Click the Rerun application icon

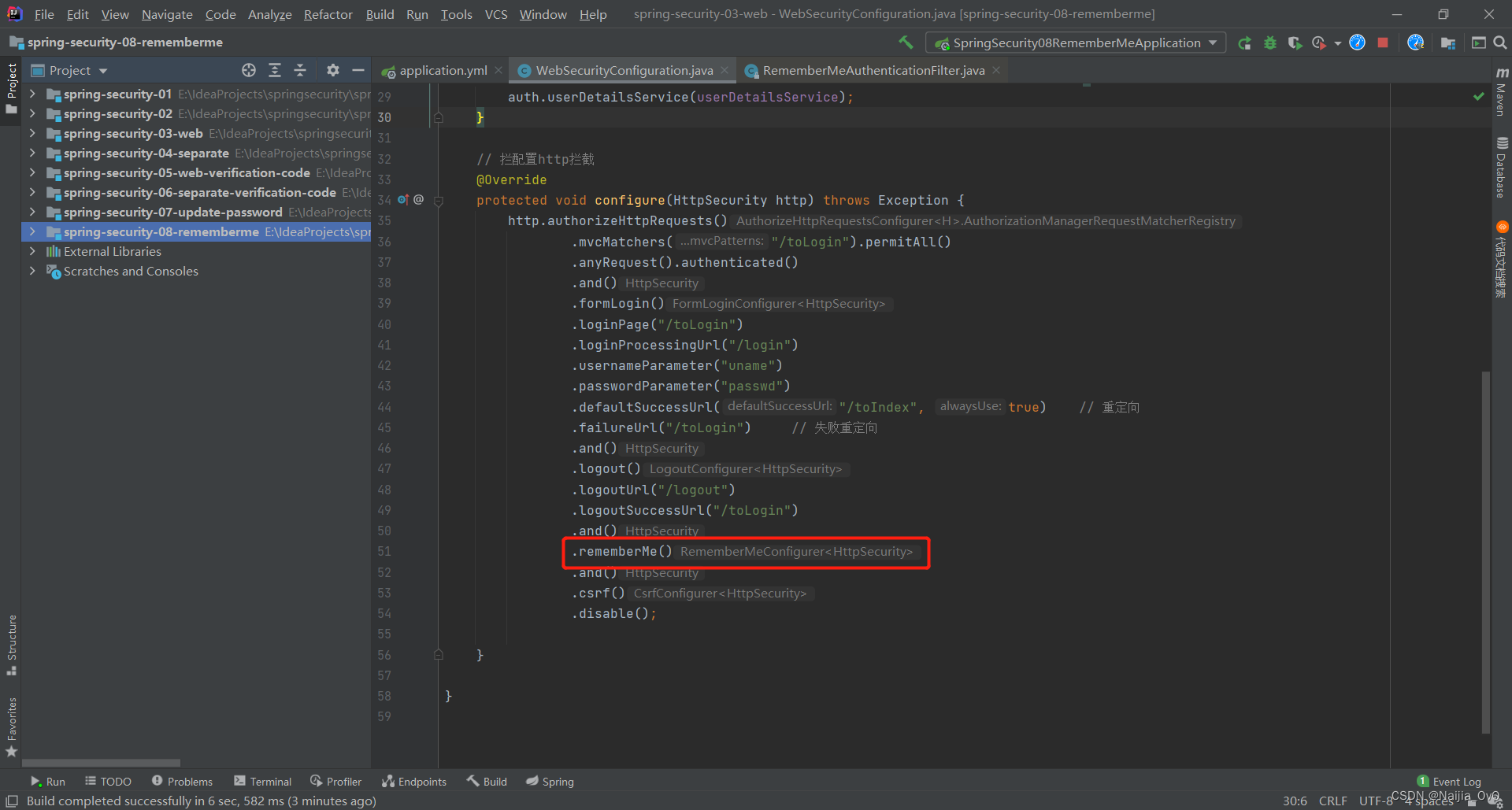coord(1244,43)
